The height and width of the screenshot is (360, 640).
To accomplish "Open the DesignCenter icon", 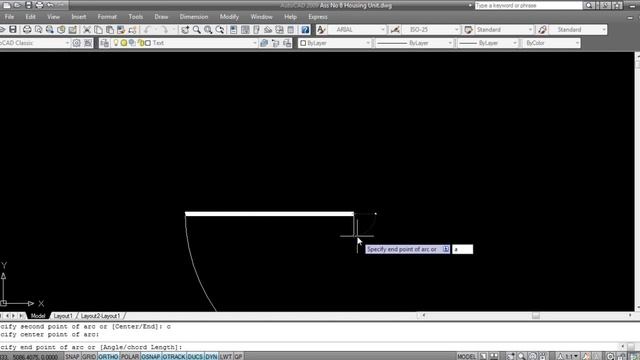I will pos(245,29).
